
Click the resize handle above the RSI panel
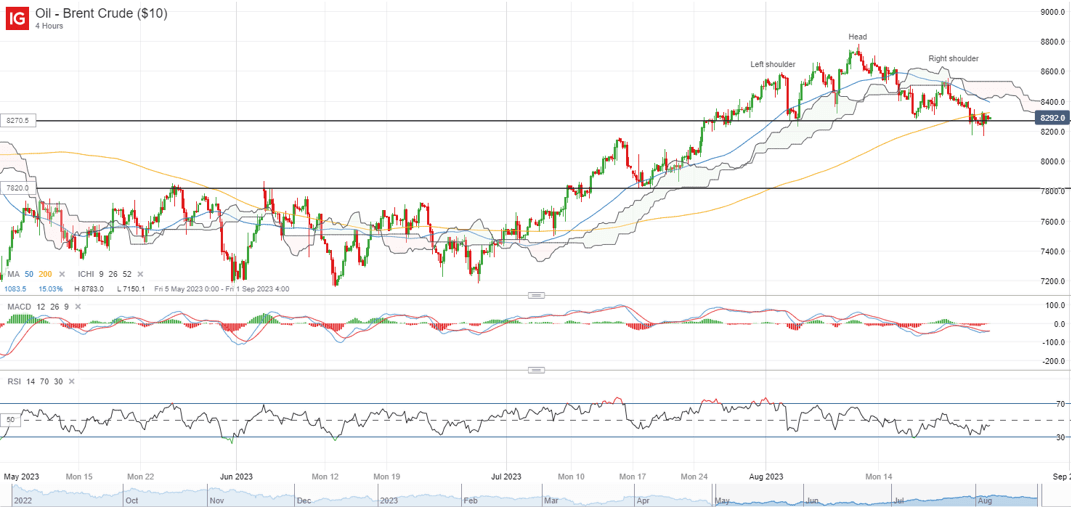point(536,371)
